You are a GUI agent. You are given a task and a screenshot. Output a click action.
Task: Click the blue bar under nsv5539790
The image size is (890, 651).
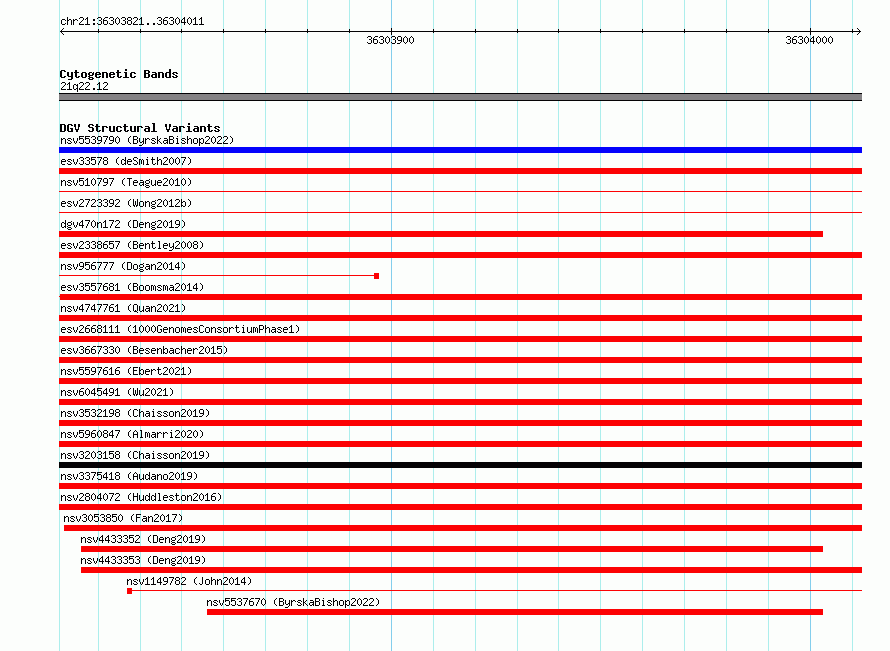tap(460, 150)
